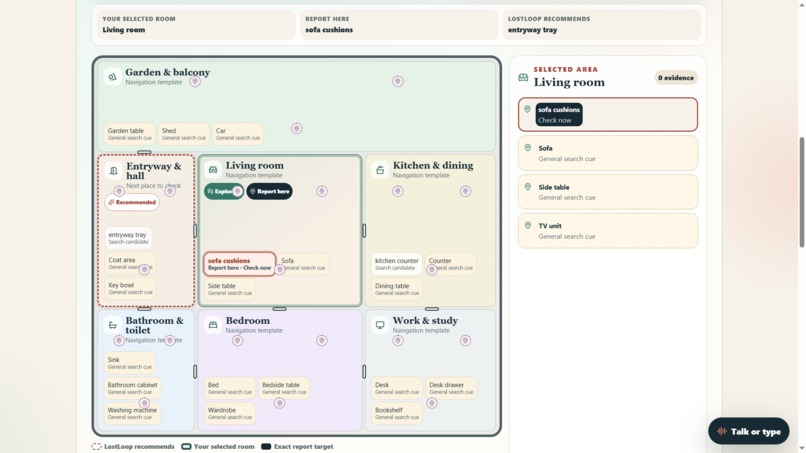Select the Sink cue in the bathroom
The width and height of the screenshot is (806, 453).
point(130,363)
